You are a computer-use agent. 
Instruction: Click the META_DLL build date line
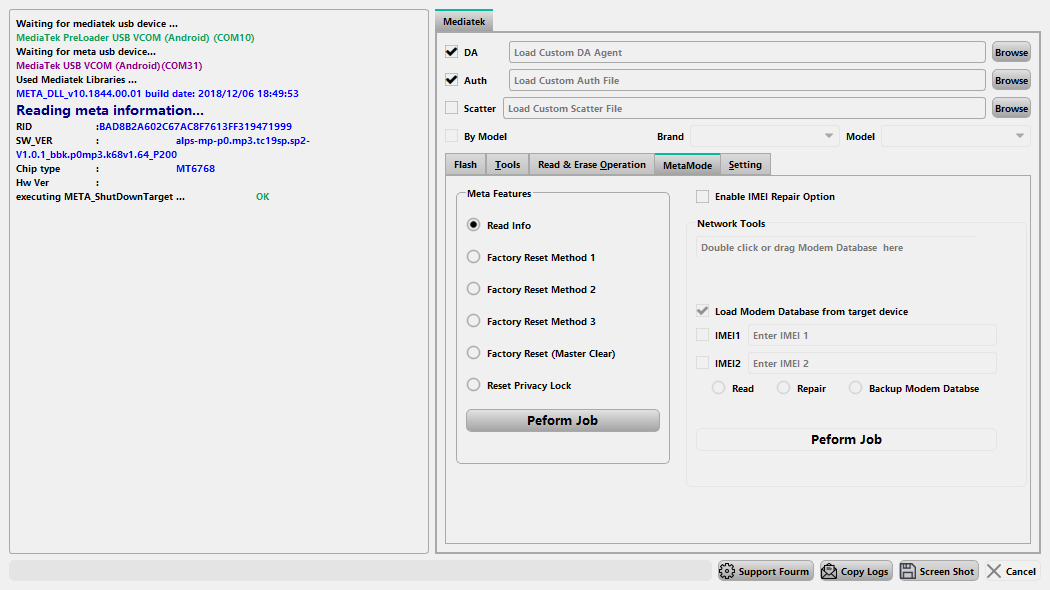coord(157,94)
